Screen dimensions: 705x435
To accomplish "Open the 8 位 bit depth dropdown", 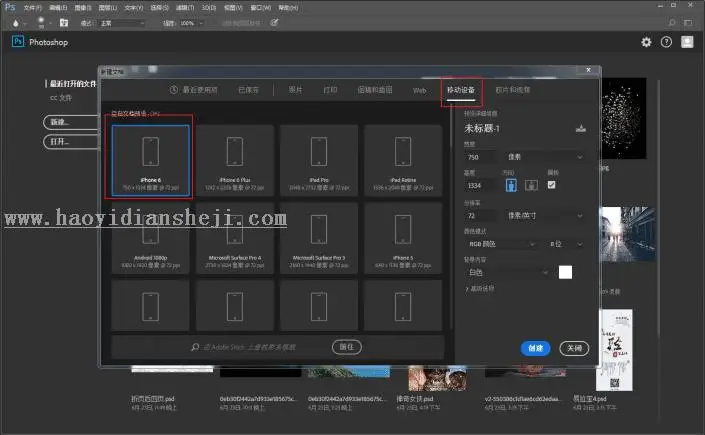I will 566,244.
